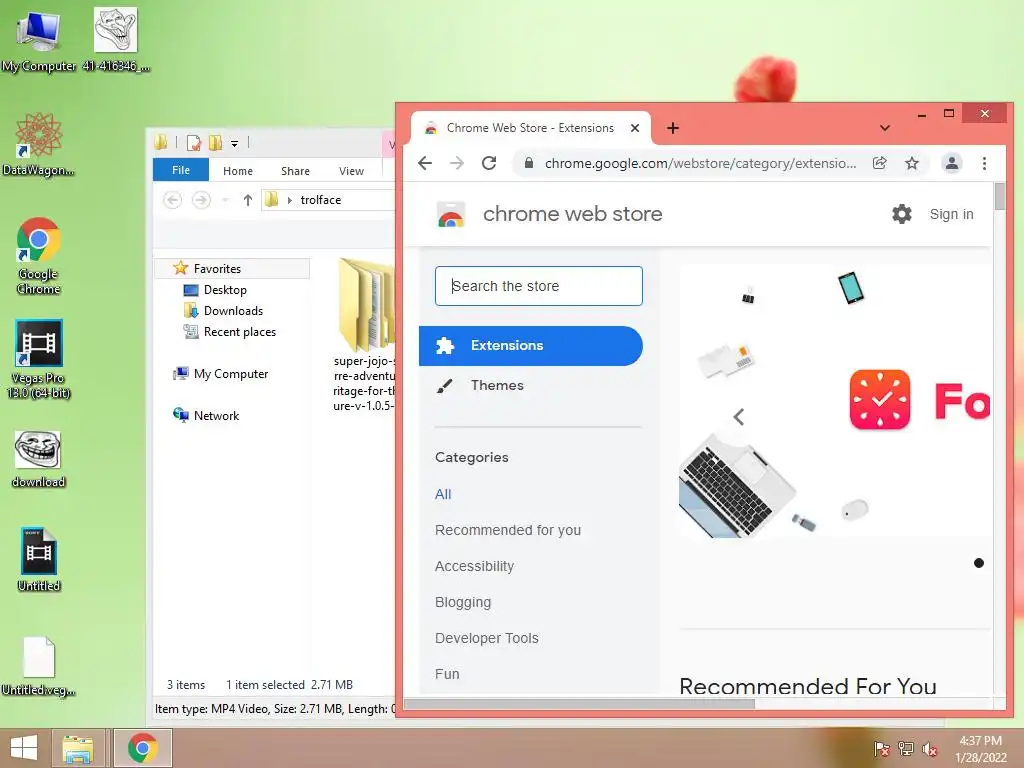The image size is (1024, 768).
Task: Click the address bar URL
Action: pyautogui.click(x=700, y=163)
